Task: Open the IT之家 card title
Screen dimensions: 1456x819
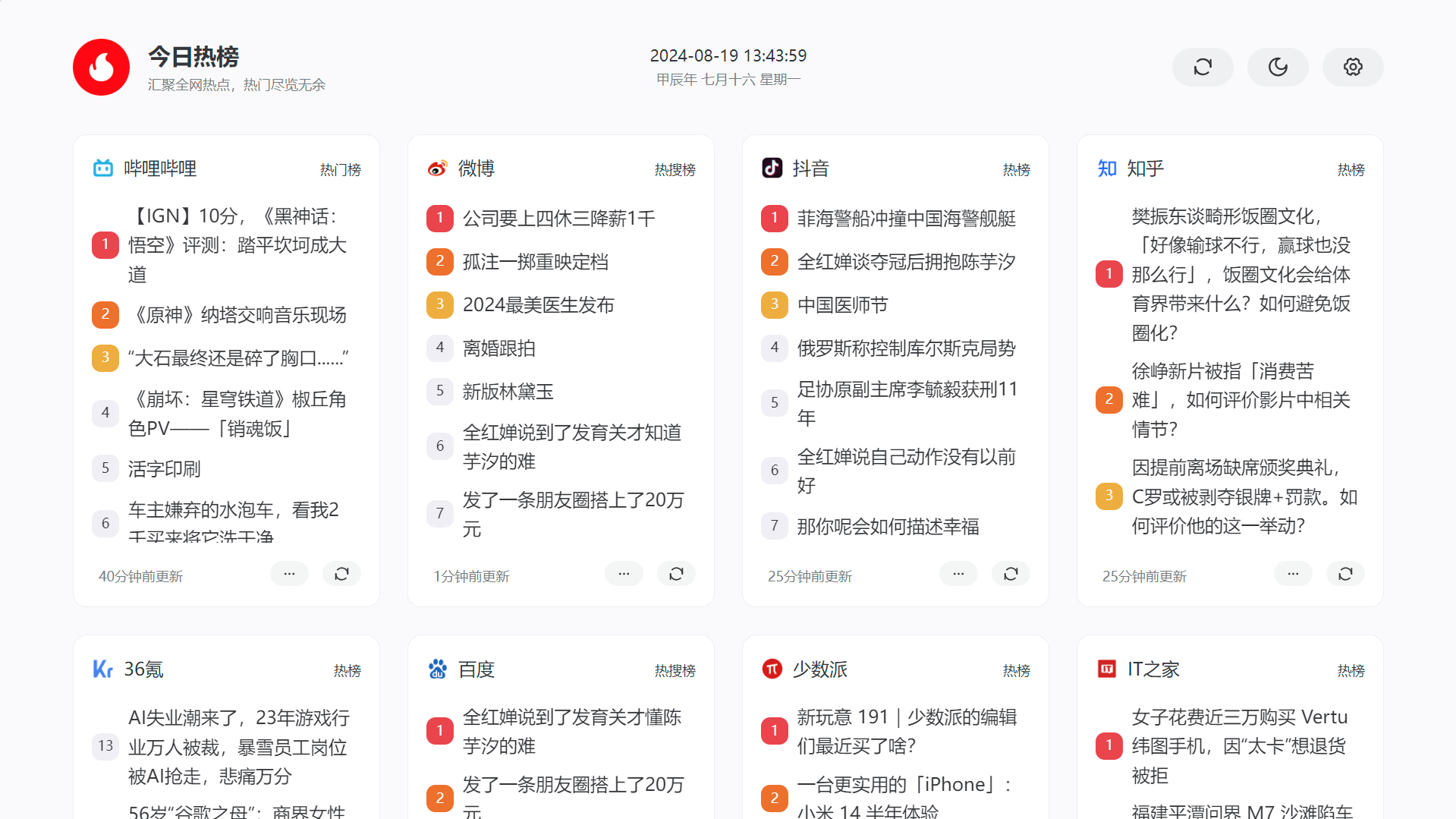Action: 1153,669
